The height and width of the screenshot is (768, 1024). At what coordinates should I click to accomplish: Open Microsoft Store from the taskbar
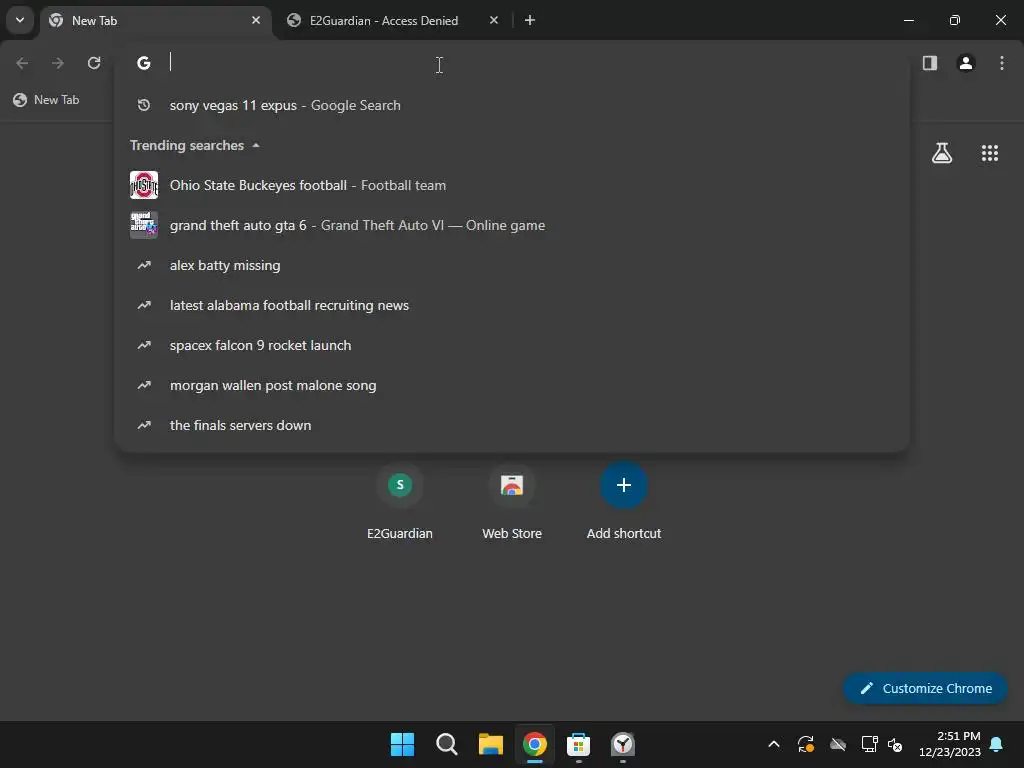click(x=579, y=744)
